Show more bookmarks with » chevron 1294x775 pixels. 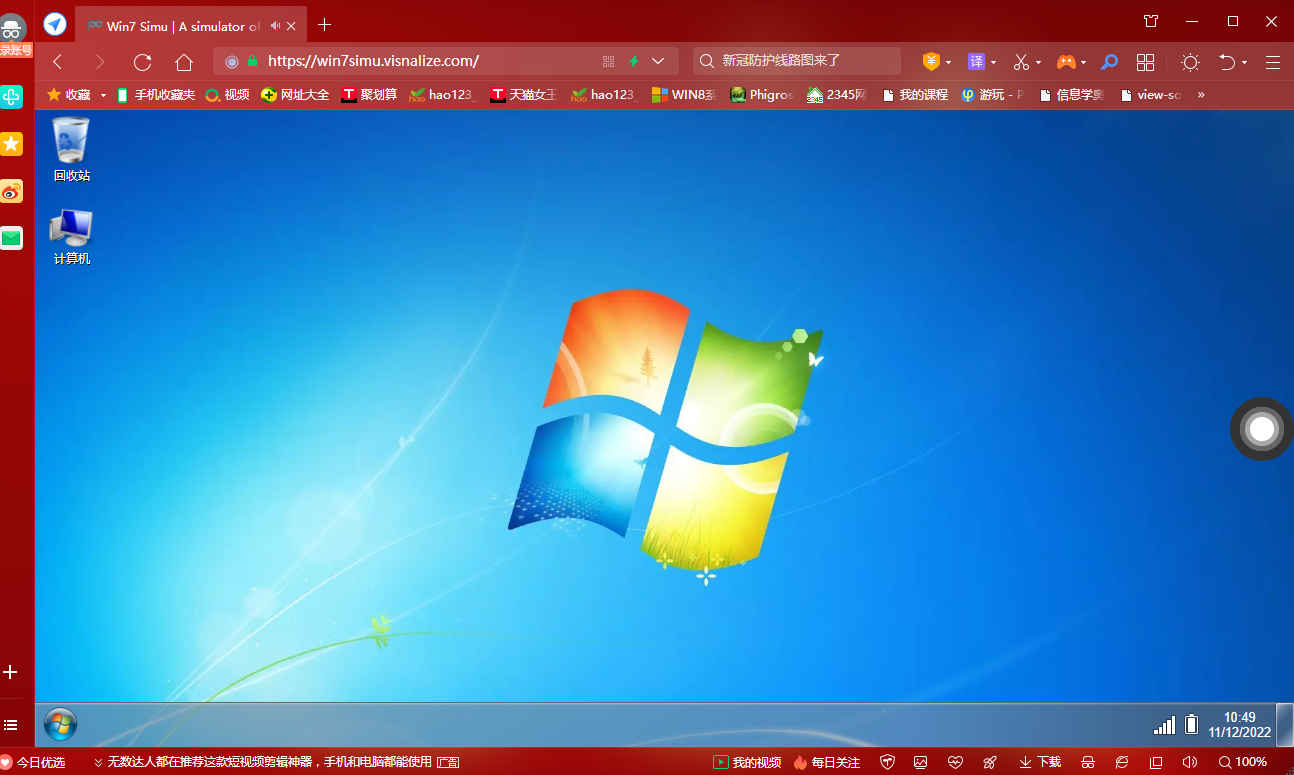[1201, 95]
